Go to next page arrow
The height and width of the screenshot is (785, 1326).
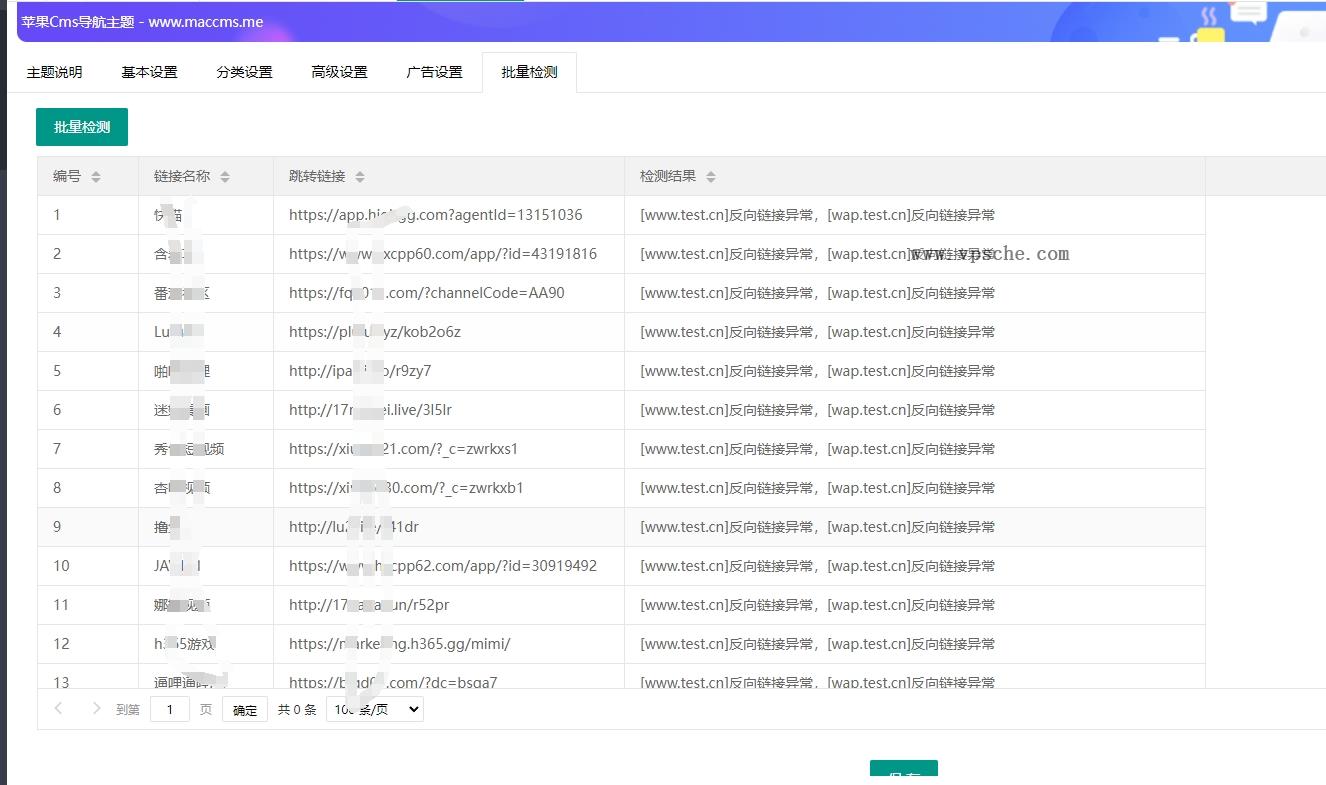[96, 709]
